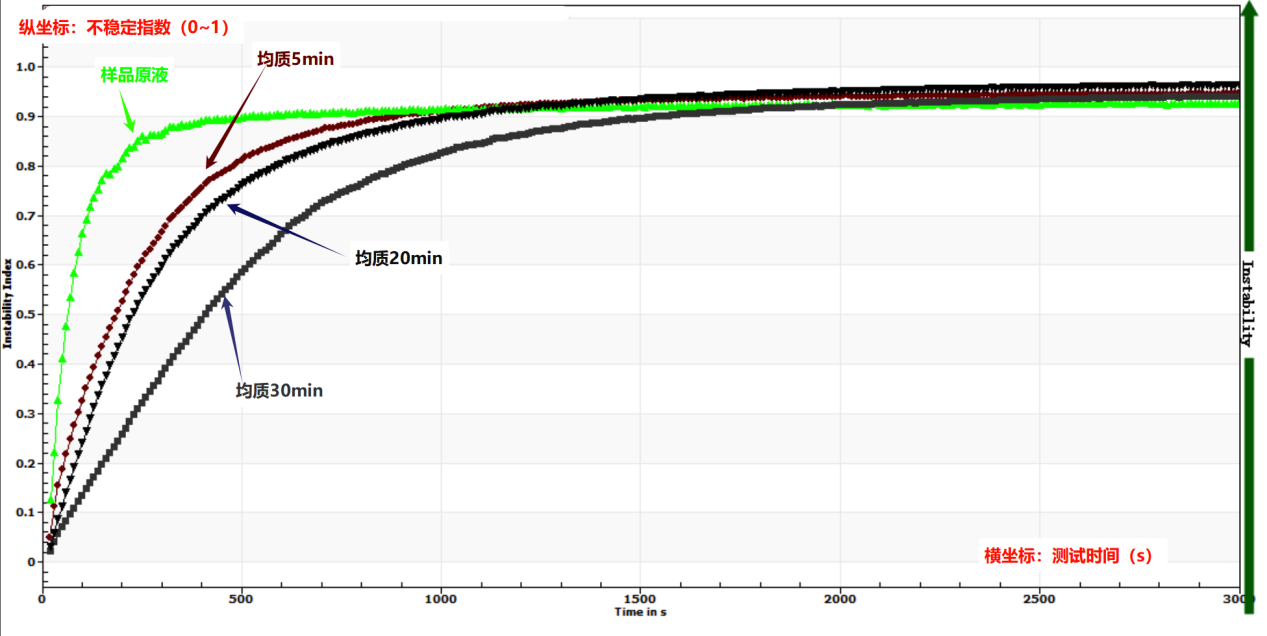Screen dimensions: 1267x636
Task: Select the 均质5min annotation label
Action: (x=295, y=59)
